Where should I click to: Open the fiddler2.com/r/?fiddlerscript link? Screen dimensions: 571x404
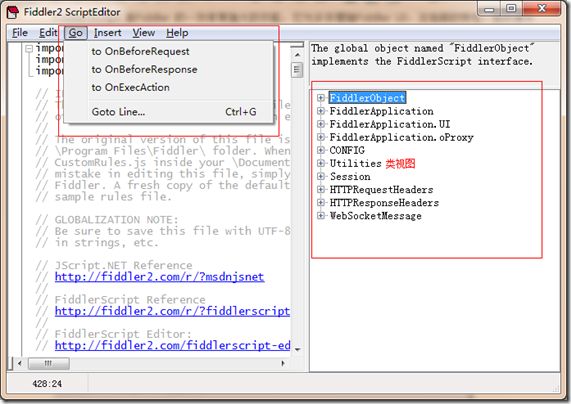point(172,311)
